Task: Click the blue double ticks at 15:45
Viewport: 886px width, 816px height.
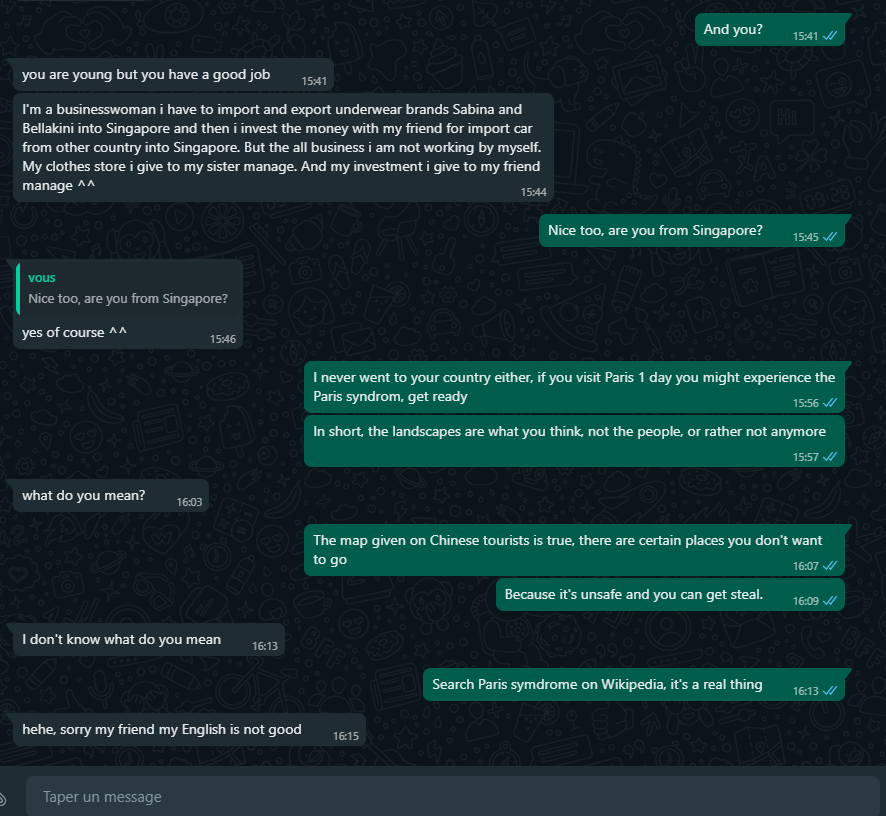Action: (x=829, y=237)
